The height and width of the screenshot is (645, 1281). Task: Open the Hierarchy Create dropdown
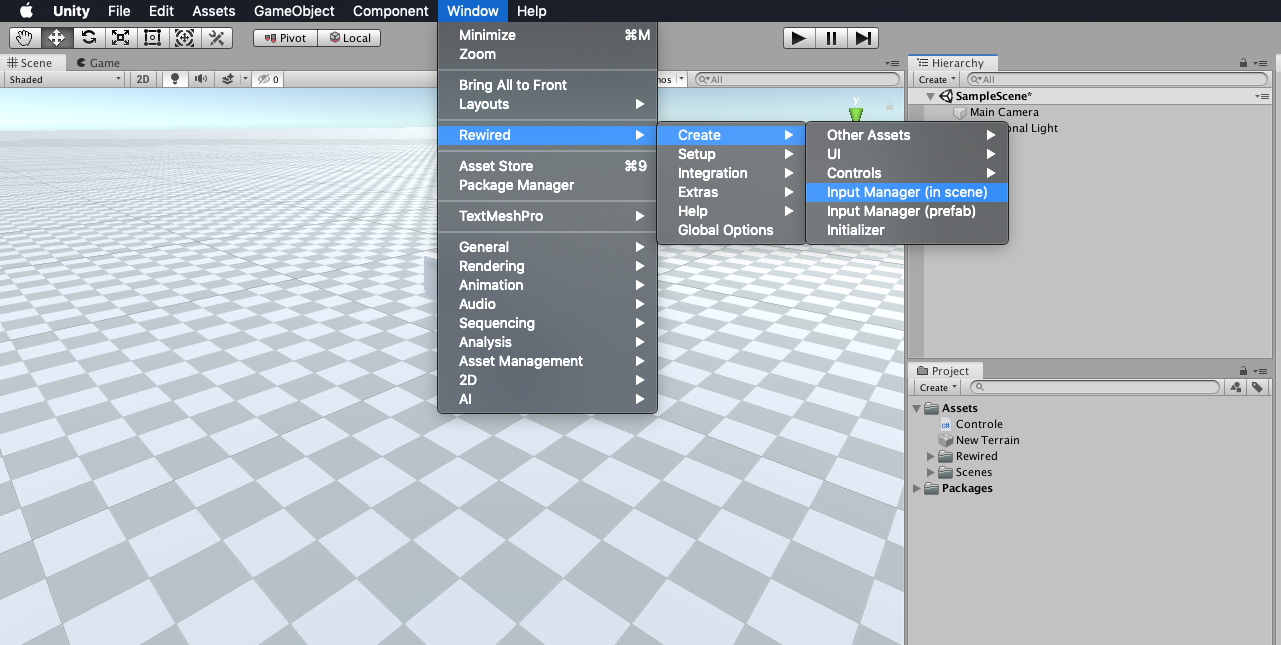pos(938,79)
